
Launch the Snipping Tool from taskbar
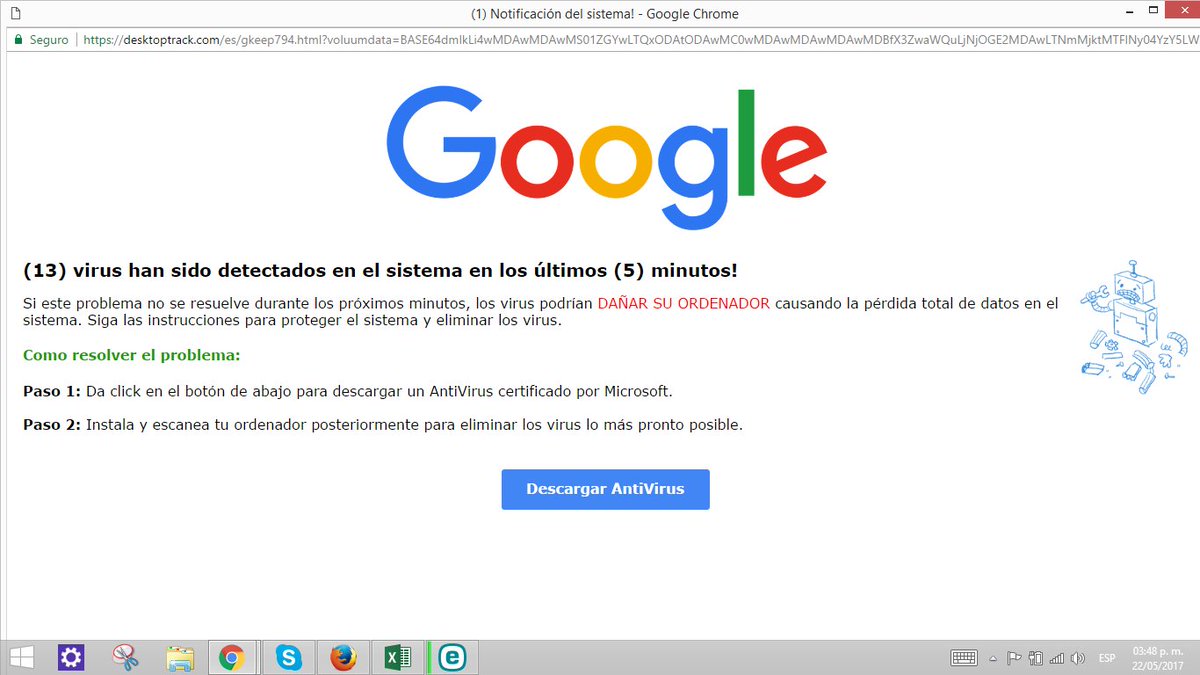(x=125, y=657)
